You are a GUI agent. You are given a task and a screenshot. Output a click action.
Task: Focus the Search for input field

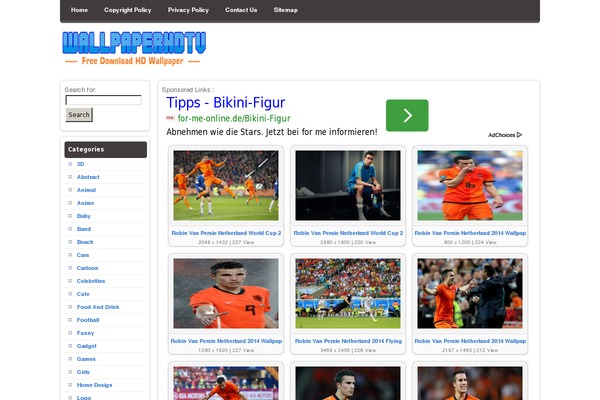pos(103,100)
